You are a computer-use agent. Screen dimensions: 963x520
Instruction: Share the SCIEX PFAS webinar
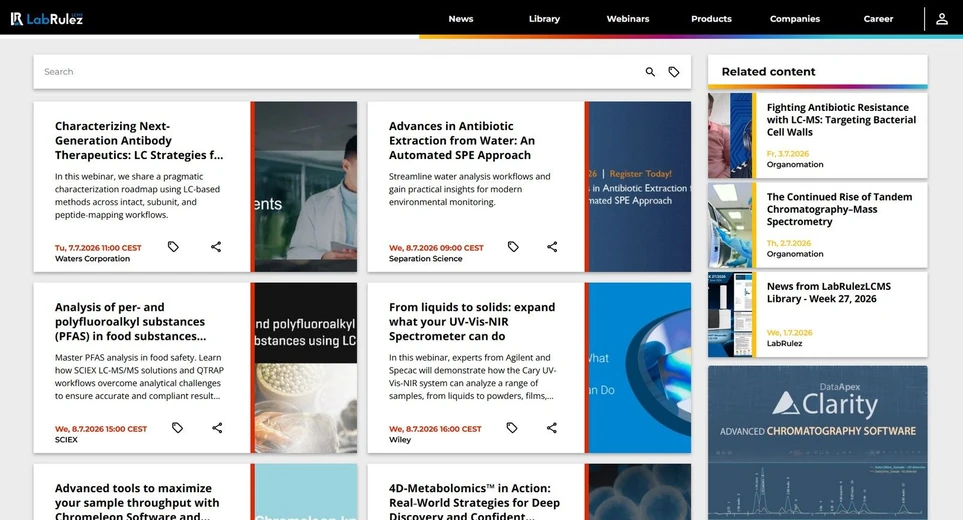[x=217, y=428]
